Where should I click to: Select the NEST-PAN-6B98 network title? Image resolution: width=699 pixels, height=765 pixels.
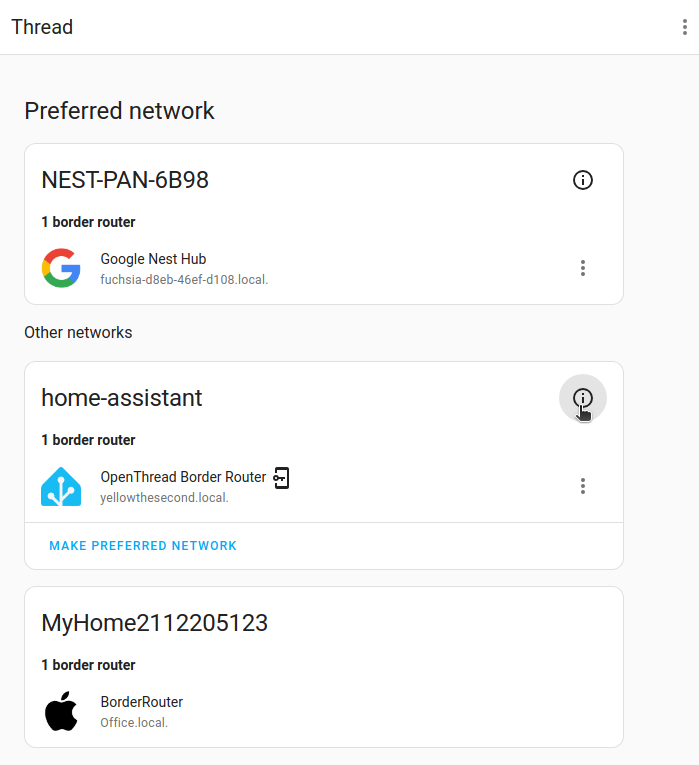[125, 180]
